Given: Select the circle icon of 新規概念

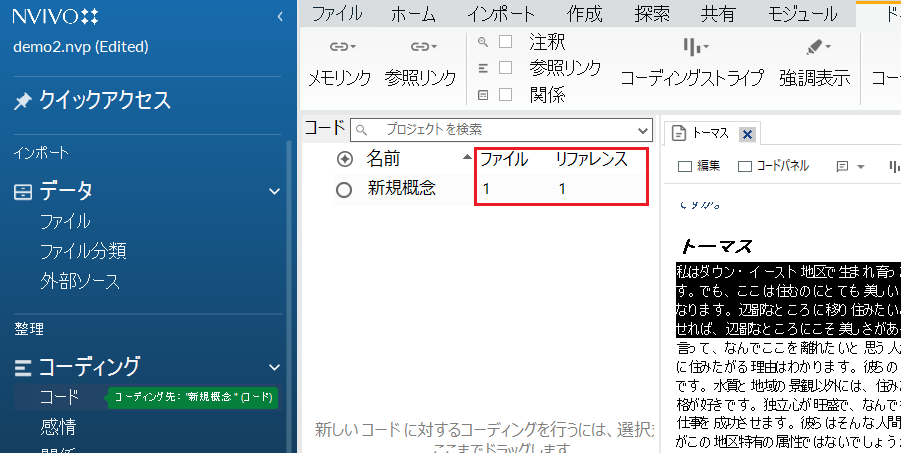Looking at the screenshot, I should click(x=344, y=190).
